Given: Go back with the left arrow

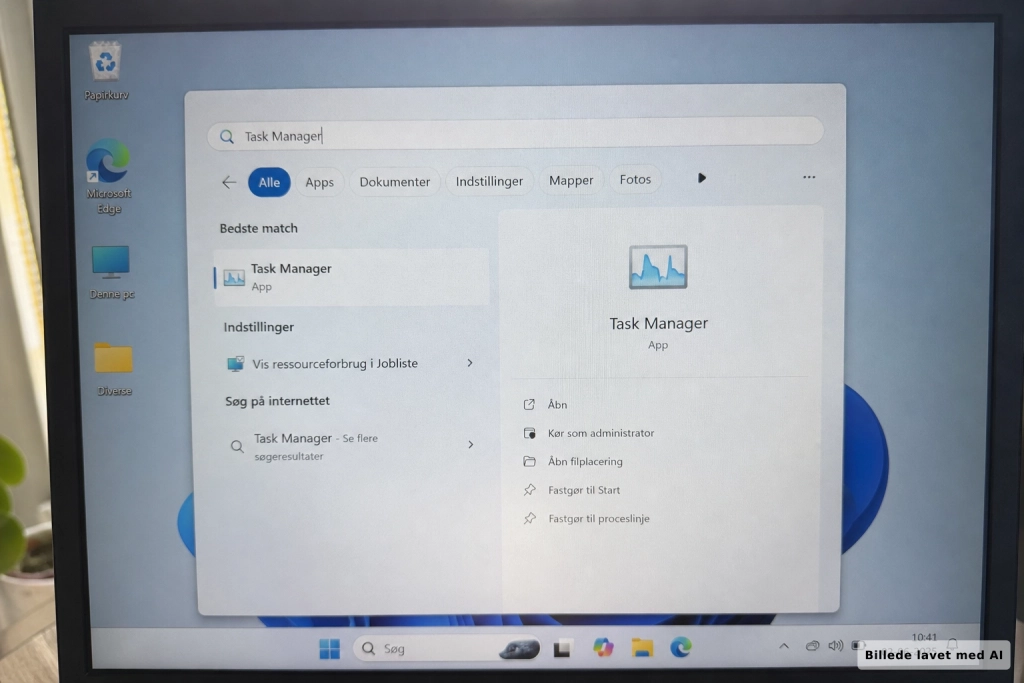Looking at the screenshot, I should (x=229, y=182).
